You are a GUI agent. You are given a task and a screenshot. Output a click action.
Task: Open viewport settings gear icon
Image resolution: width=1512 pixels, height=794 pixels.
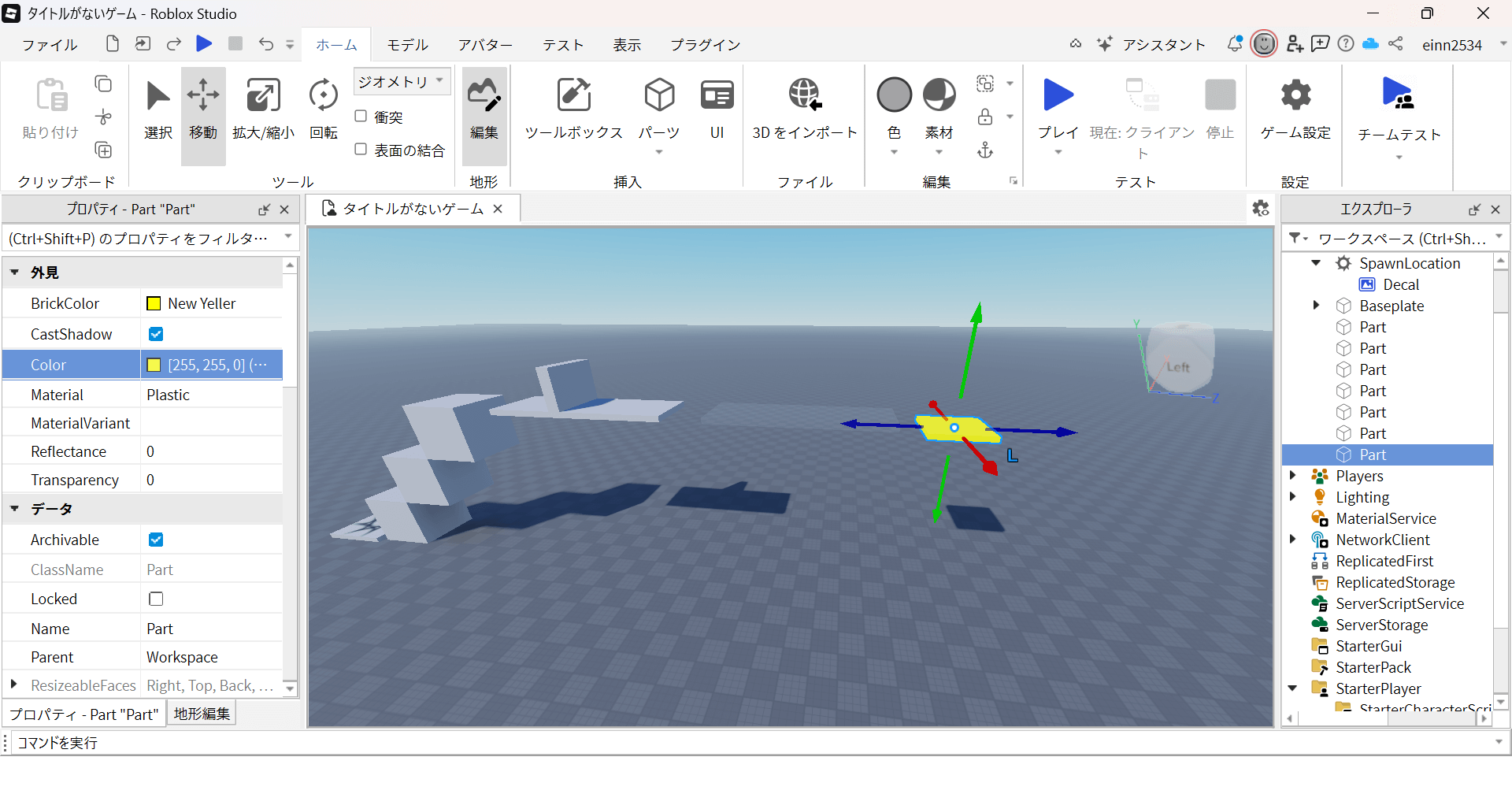pyautogui.click(x=1260, y=208)
